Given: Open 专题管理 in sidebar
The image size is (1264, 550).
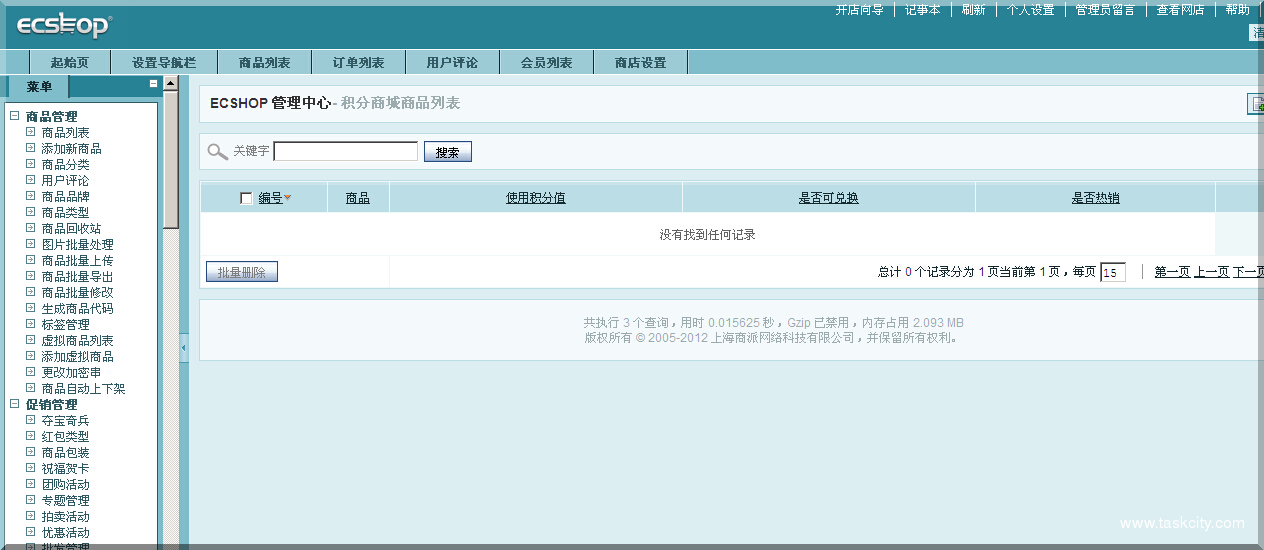Looking at the screenshot, I should point(65,500).
